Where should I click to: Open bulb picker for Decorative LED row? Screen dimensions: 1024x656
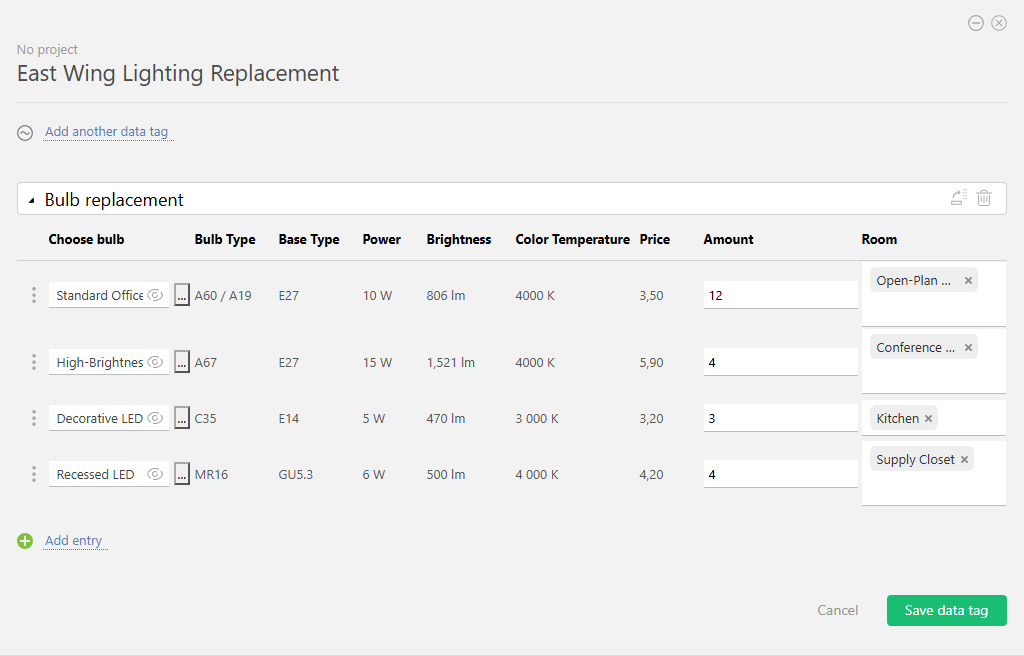pyautogui.click(x=182, y=418)
